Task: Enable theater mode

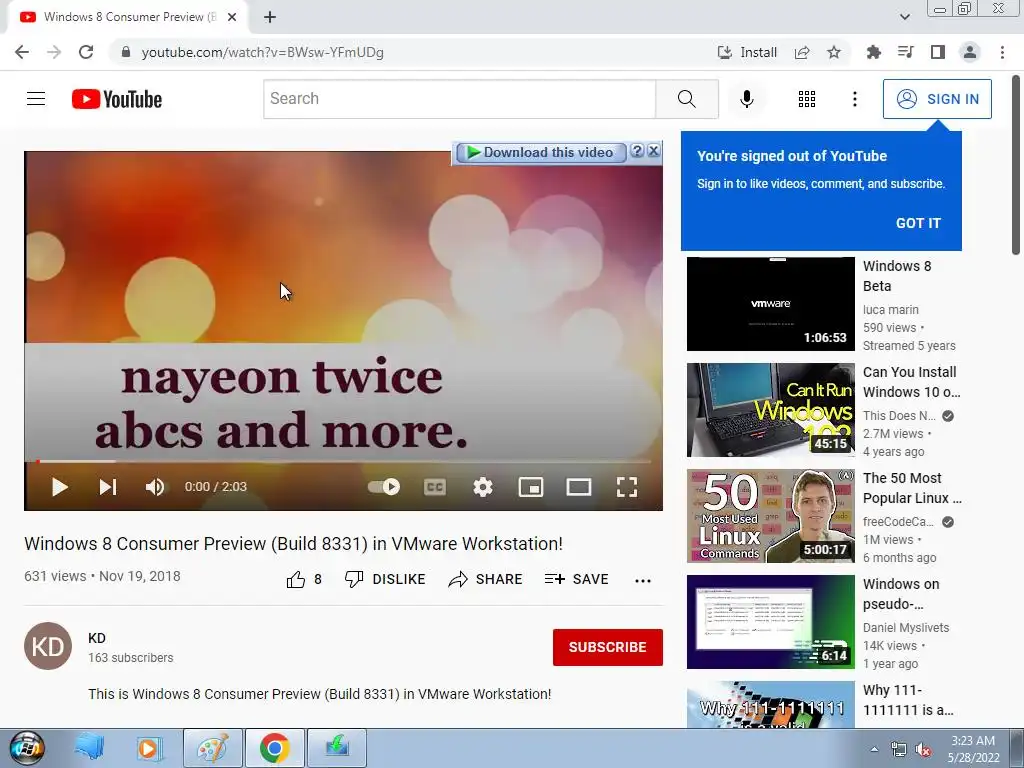Action: coord(579,487)
